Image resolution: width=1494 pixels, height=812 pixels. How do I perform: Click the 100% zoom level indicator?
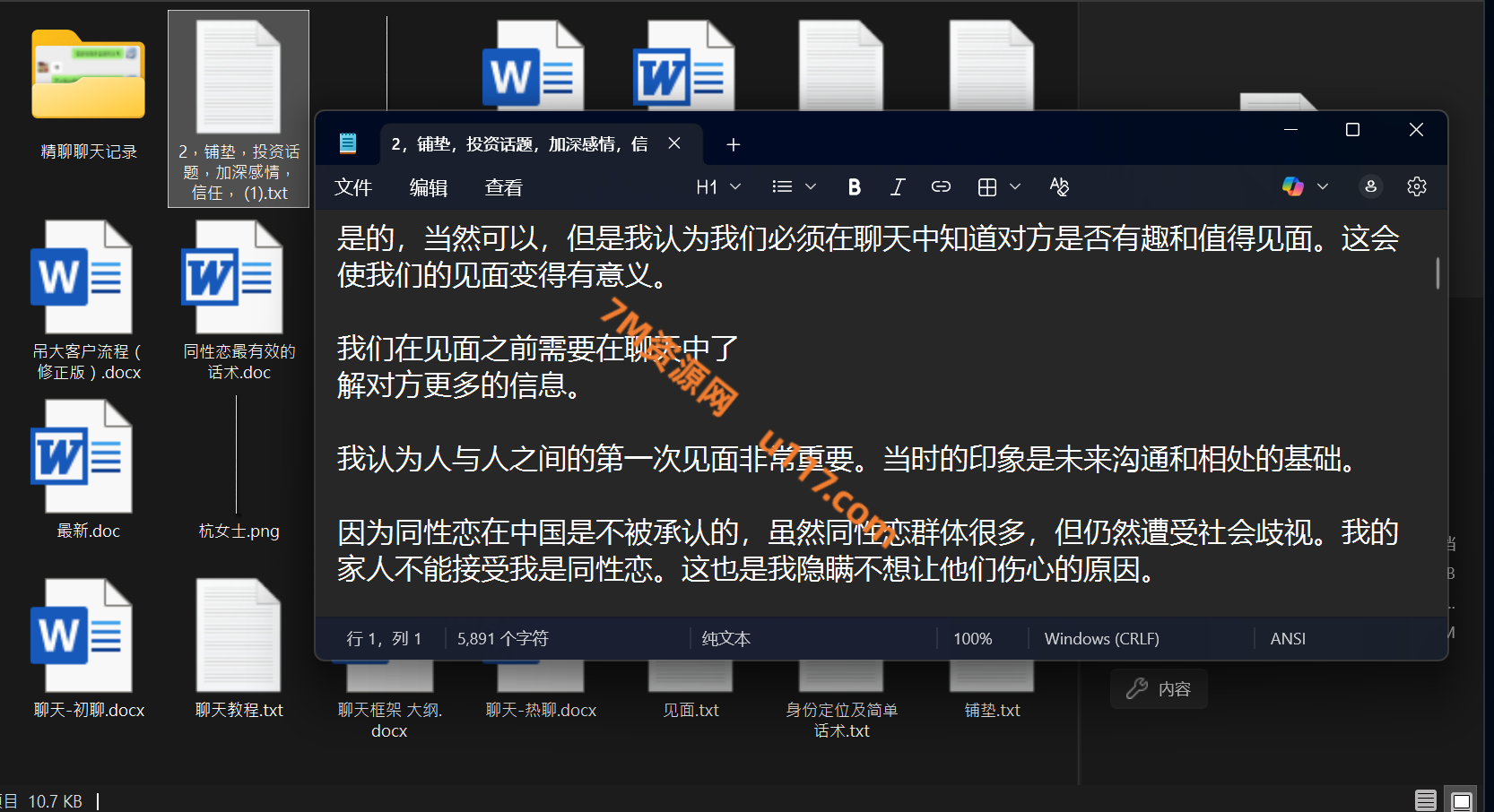(972, 638)
